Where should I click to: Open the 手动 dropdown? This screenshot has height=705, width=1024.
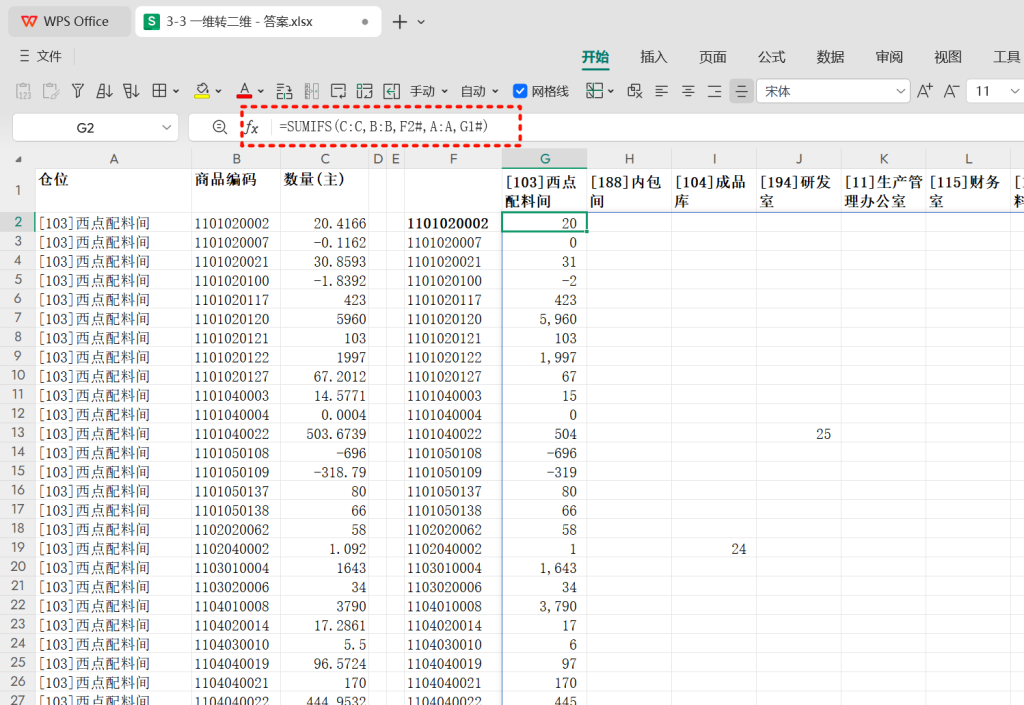428,91
